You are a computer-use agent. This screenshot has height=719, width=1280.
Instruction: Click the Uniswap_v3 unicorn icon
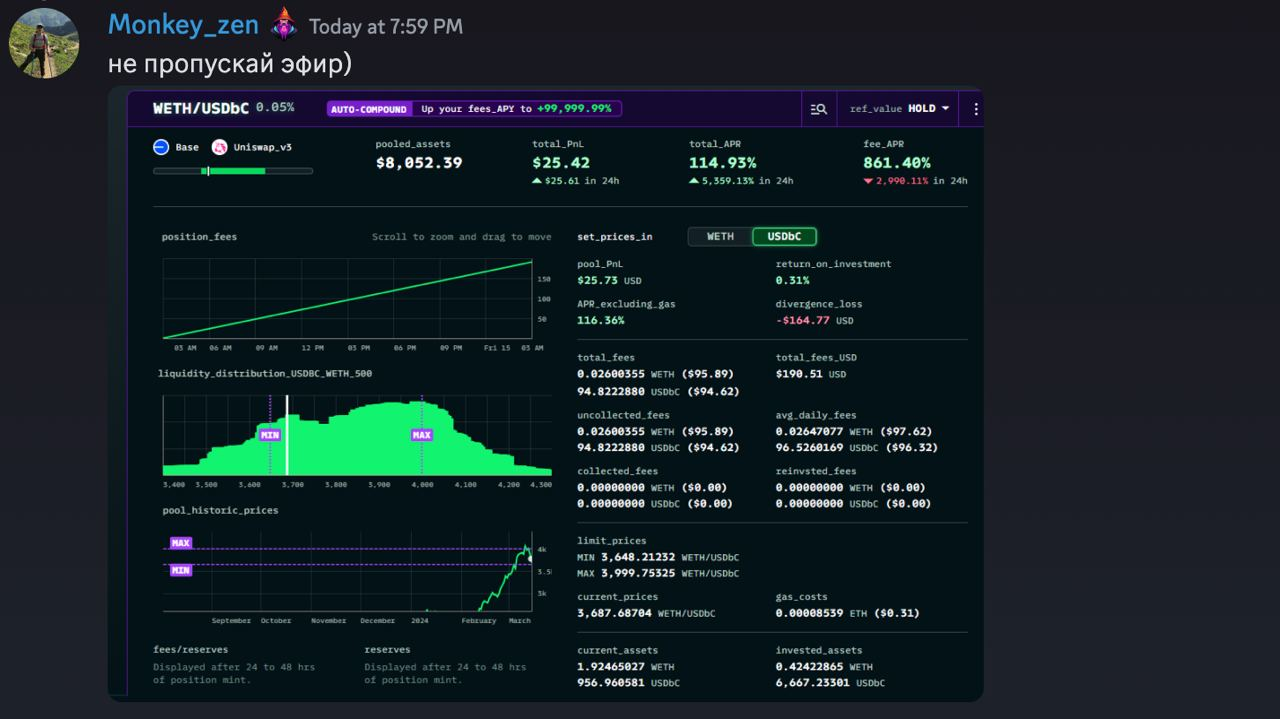click(x=218, y=147)
